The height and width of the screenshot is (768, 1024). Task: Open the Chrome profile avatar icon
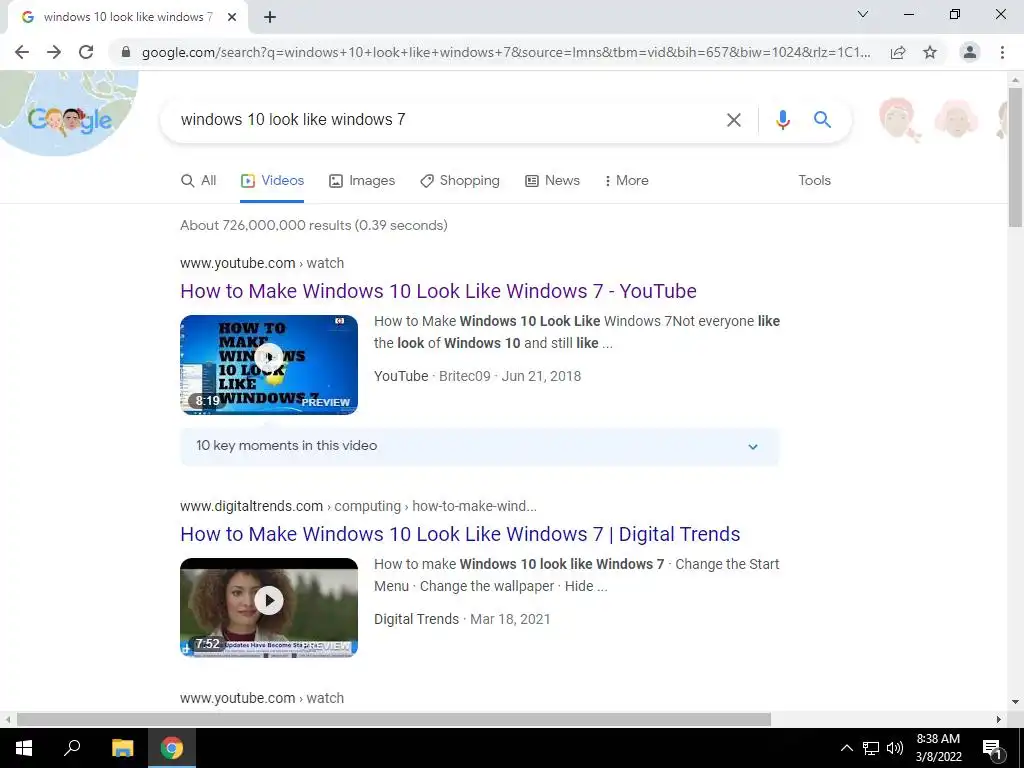click(x=970, y=52)
